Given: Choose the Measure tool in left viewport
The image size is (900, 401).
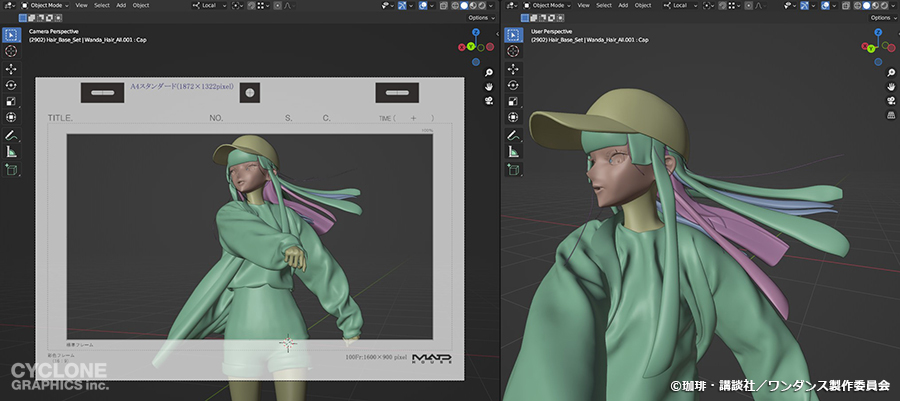Looking at the screenshot, I should pyautogui.click(x=11, y=151).
